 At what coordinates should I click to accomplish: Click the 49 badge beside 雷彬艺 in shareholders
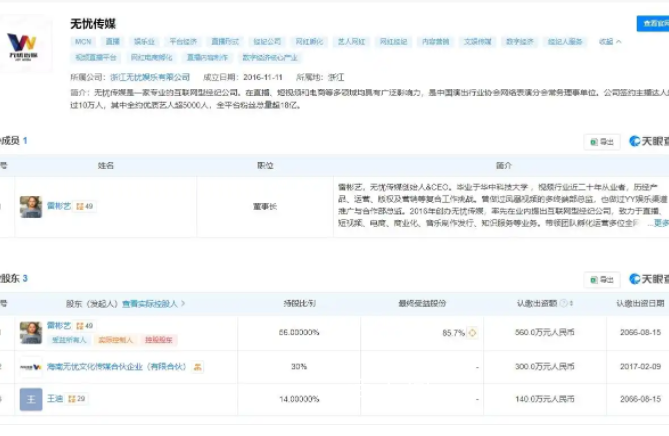point(84,326)
